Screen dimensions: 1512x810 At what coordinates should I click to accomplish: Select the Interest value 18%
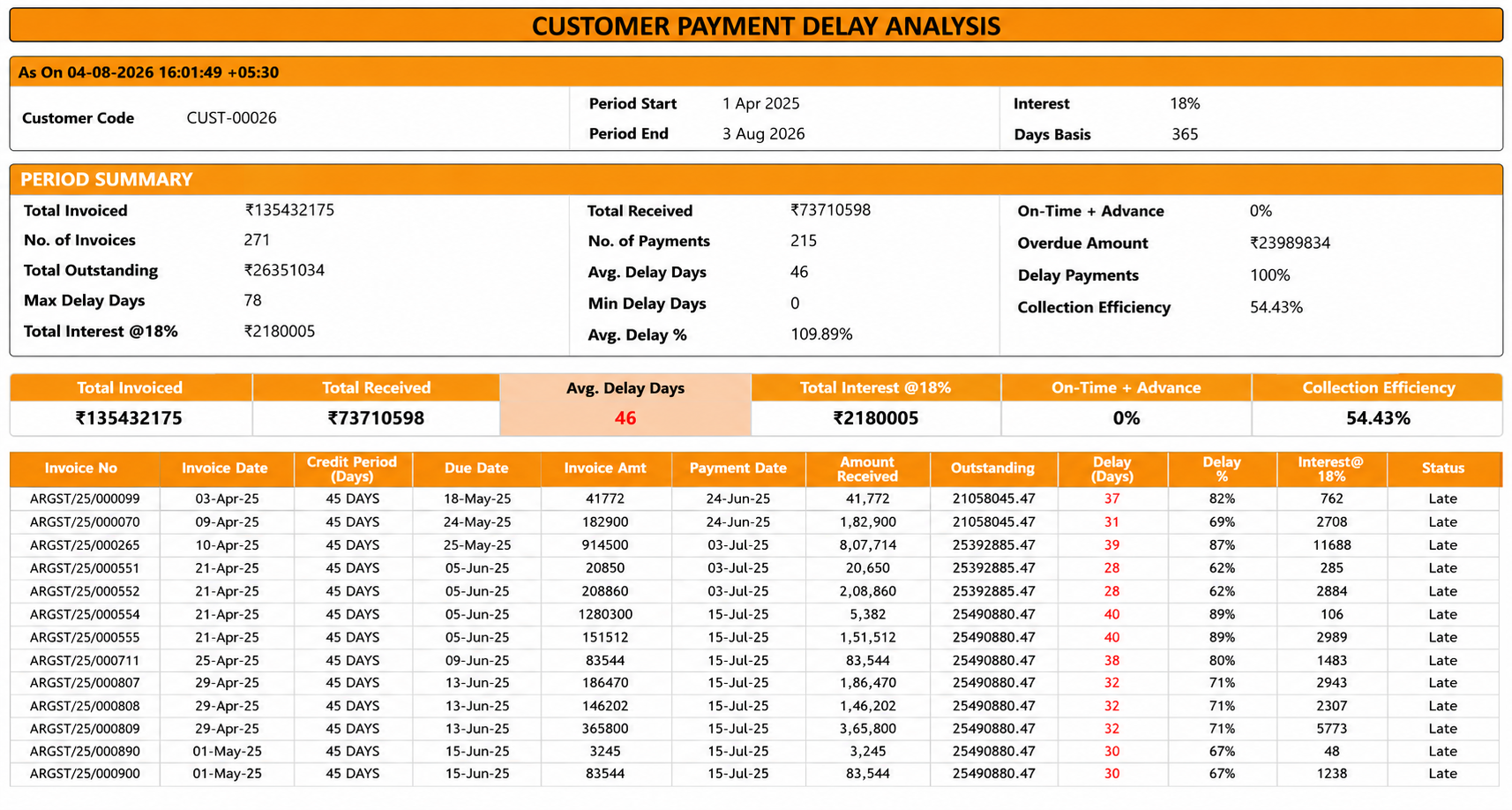tap(1185, 103)
